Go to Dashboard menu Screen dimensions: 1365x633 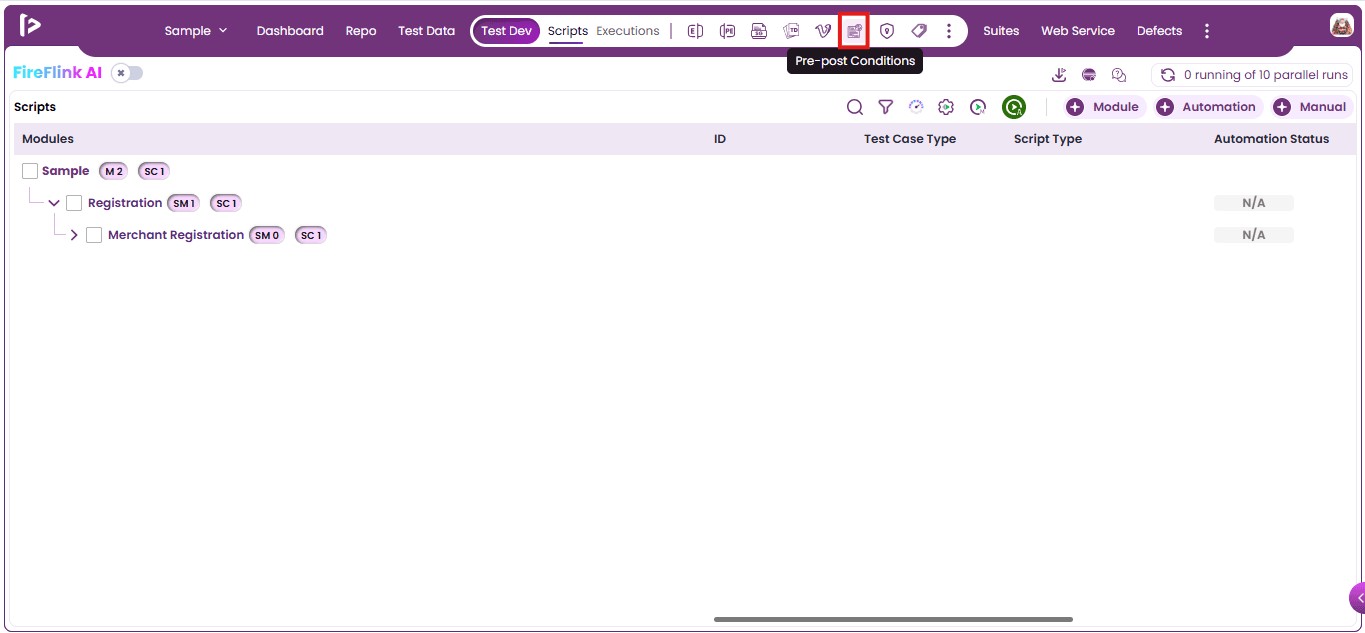point(290,31)
